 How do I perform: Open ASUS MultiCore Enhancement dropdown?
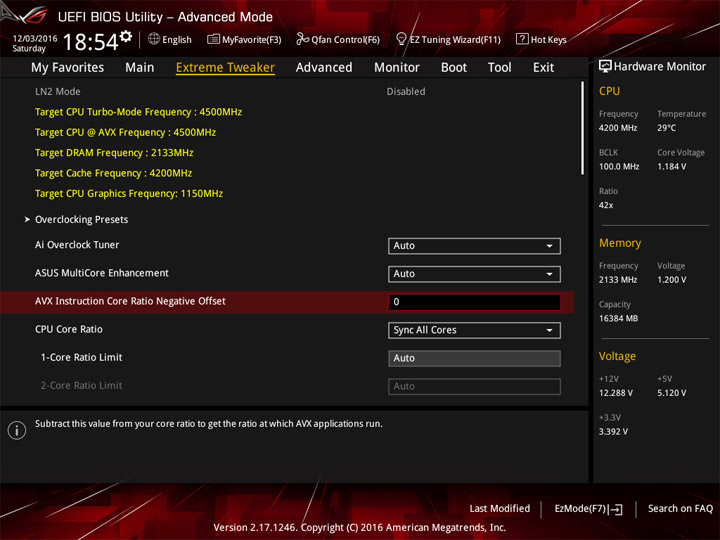coord(474,274)
